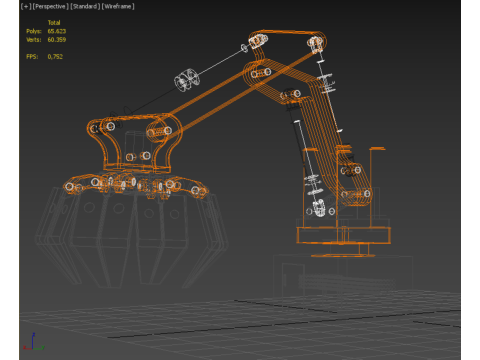This screenshot has height=360, width=480.
Task: Select the Polys count value 65.623
Action: [57, 31]
